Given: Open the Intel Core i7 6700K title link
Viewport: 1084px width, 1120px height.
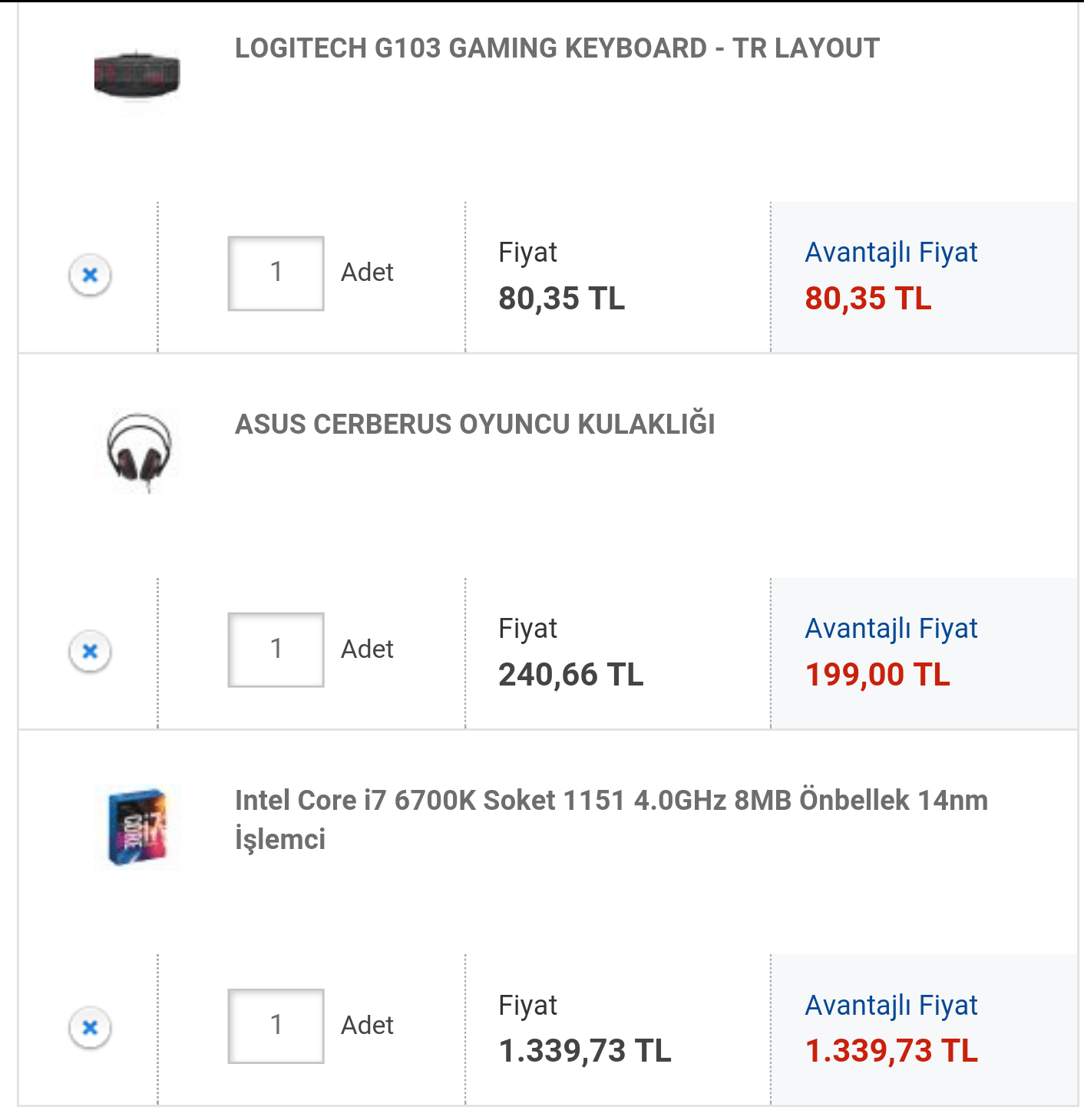Looking at the screenshot, I should [x=610, y=819].
